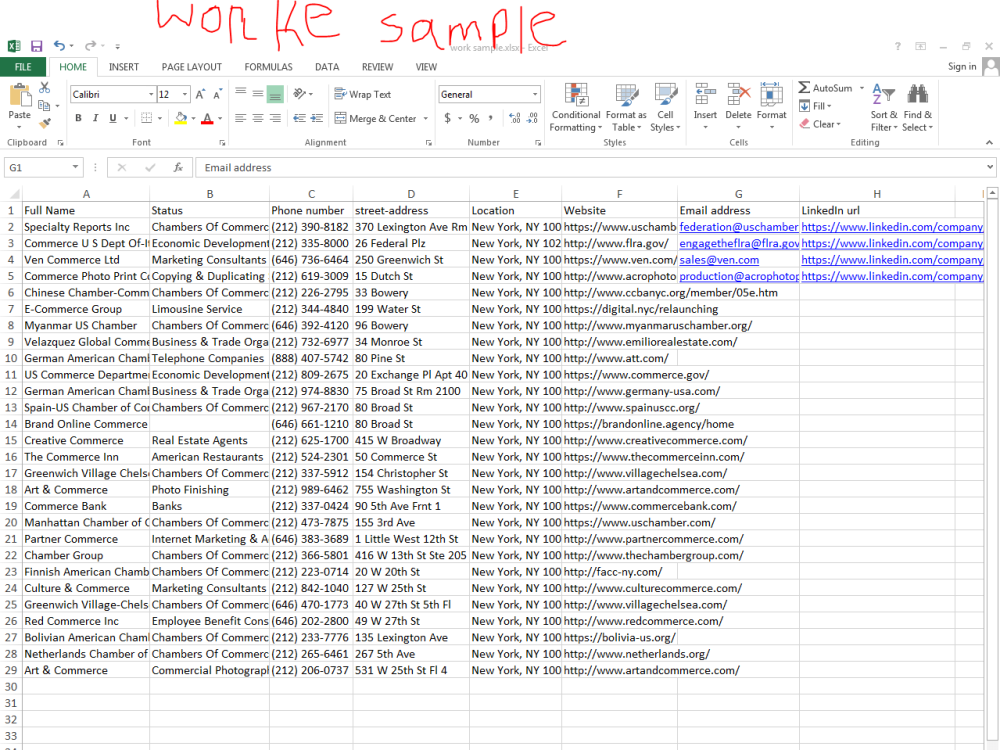Image resolution: width=1000 pixels, height=750 pixels.
Task: Apply comma style number format
Action: pos(490,118)
